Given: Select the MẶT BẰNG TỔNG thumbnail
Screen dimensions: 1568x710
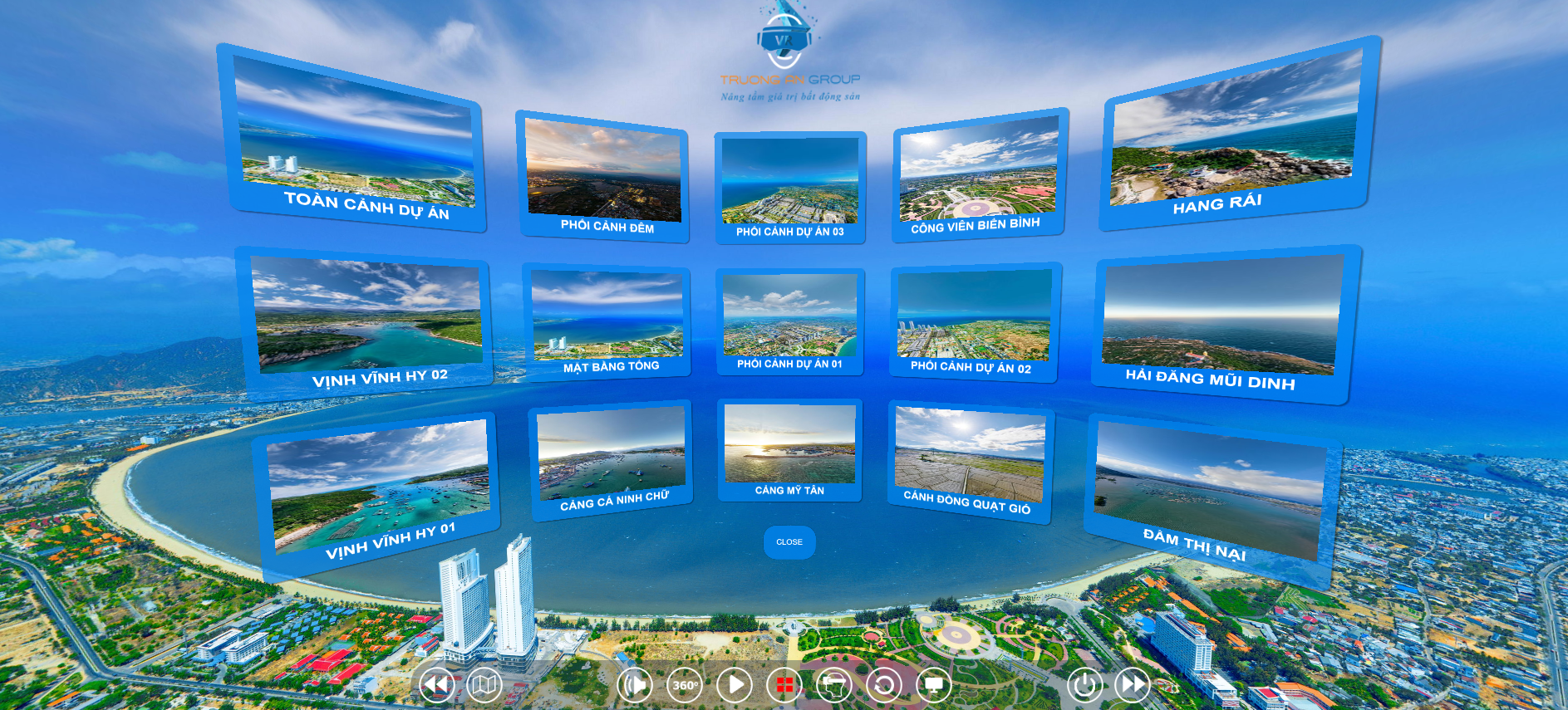Looking at the screenshot, I should point(607,321).
